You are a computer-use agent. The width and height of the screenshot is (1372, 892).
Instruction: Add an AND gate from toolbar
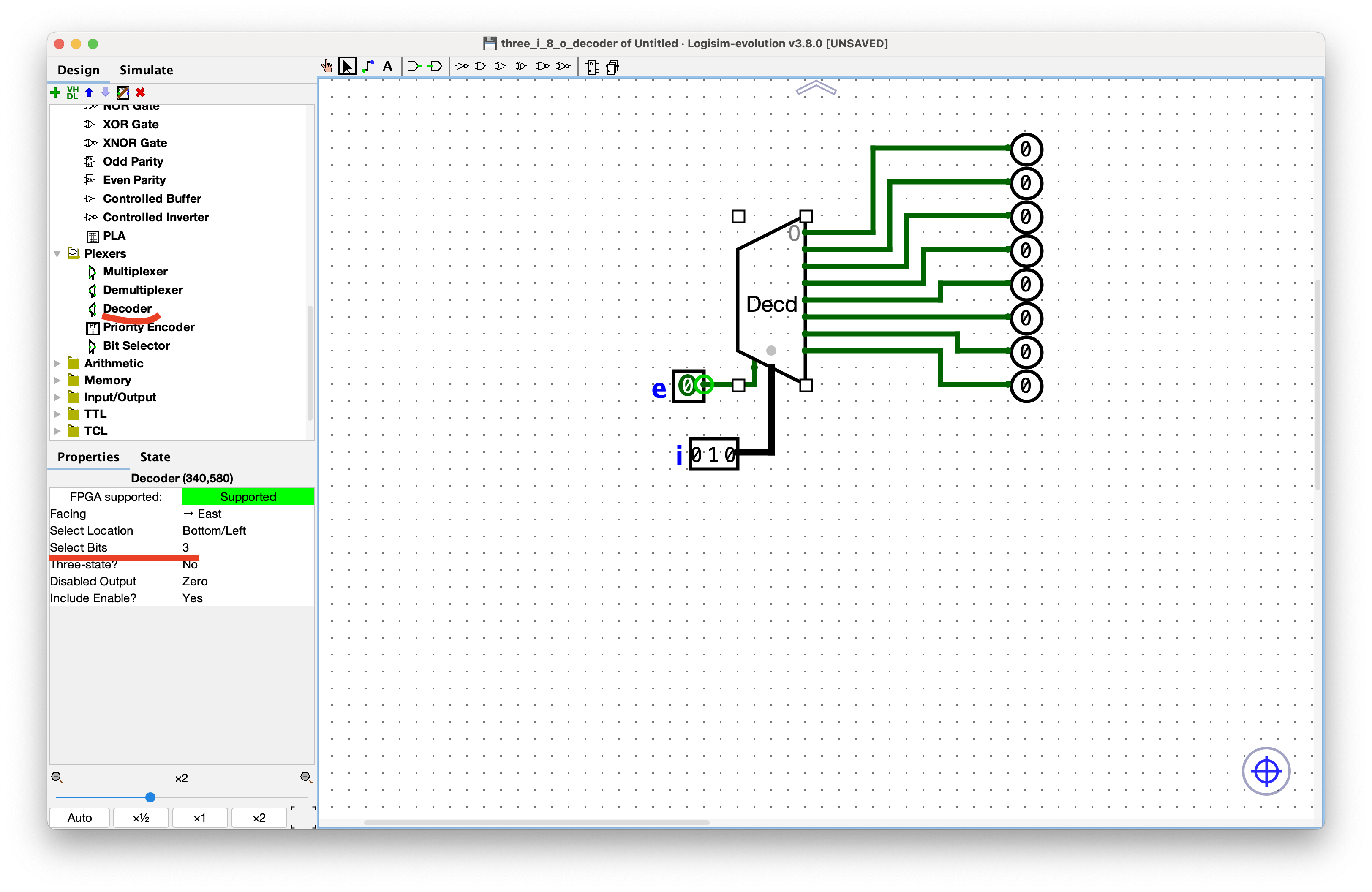tap(480, 66)
